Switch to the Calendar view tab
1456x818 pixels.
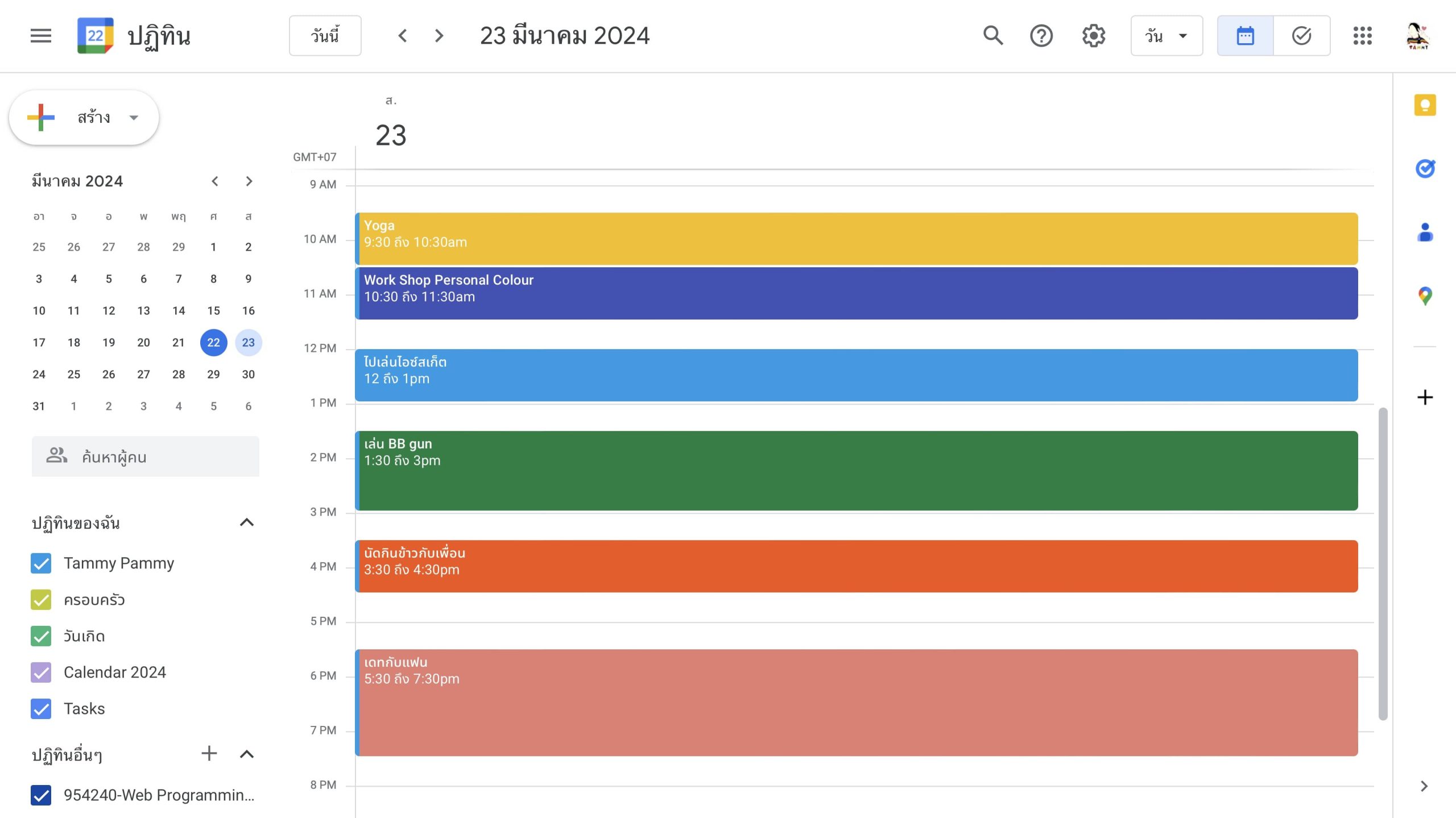point(1245,36)
